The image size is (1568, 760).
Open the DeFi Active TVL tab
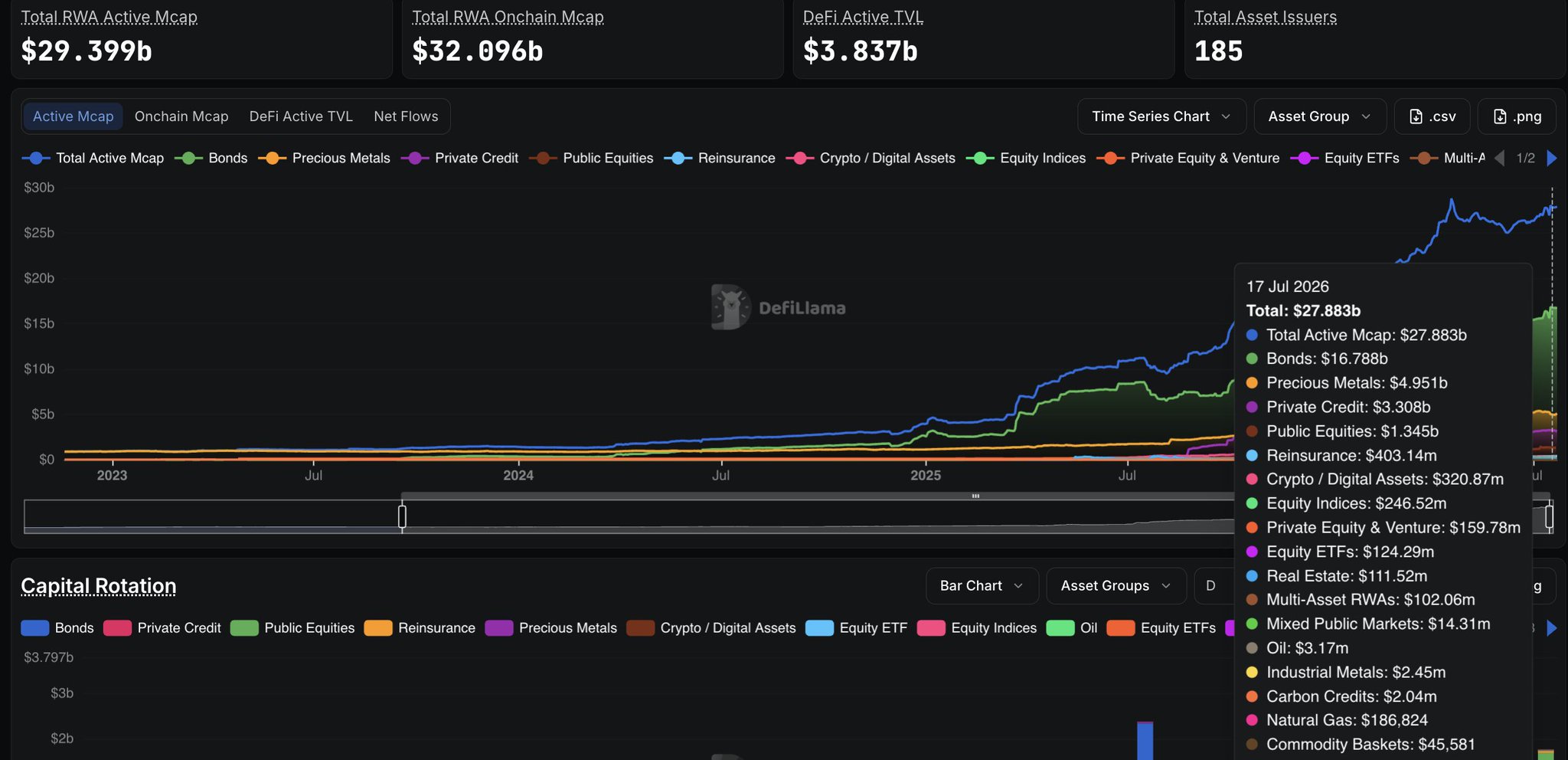301,116
